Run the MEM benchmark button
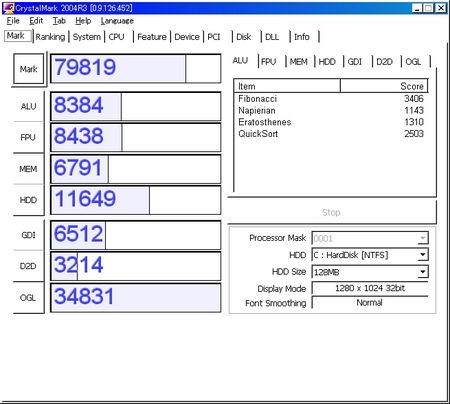This screenshot has height=404, width=450. [x=28, y=169]
